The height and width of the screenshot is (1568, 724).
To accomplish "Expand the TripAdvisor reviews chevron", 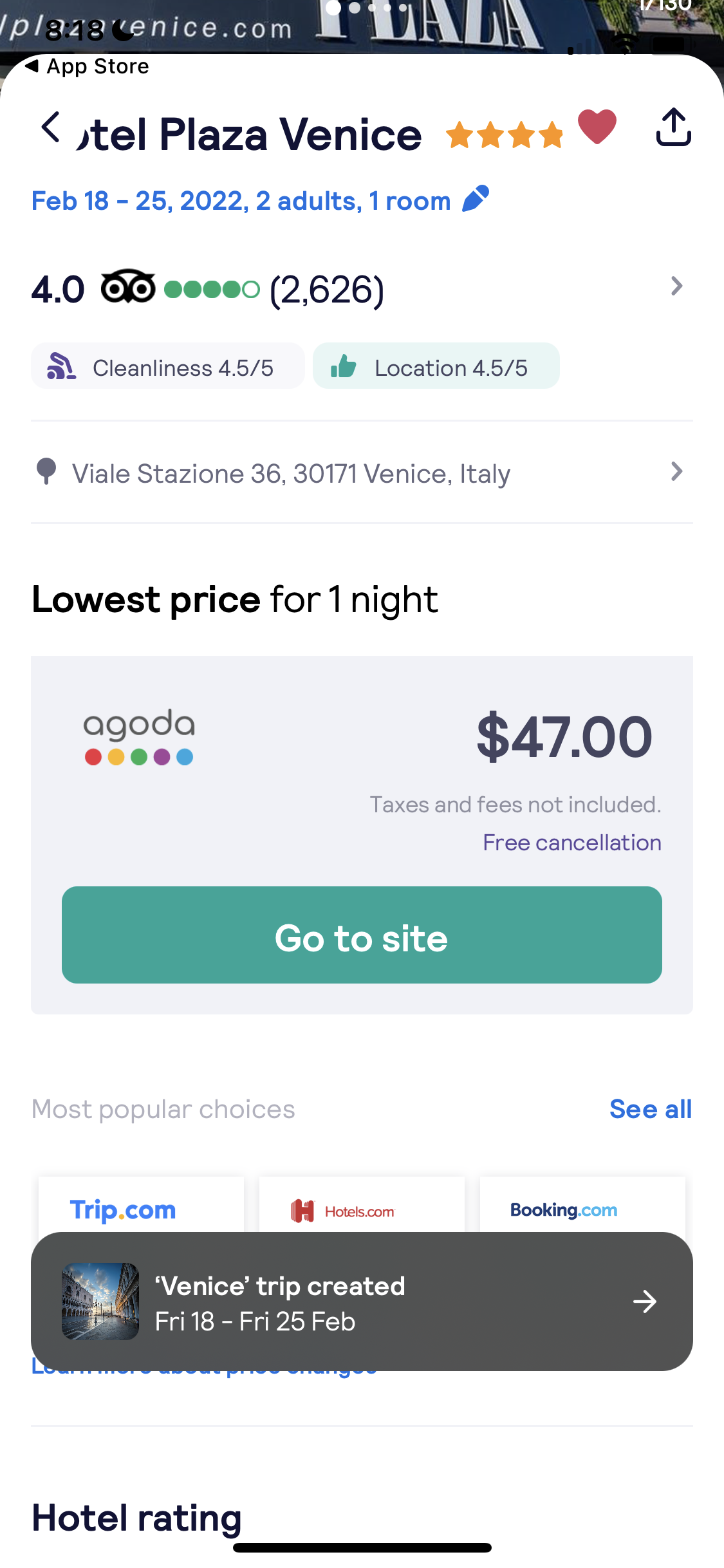I will [x=676, y=286].
